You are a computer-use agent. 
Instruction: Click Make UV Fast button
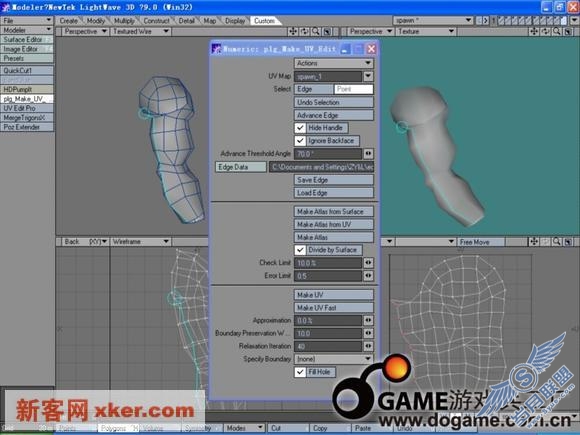[x=334, y=308]
